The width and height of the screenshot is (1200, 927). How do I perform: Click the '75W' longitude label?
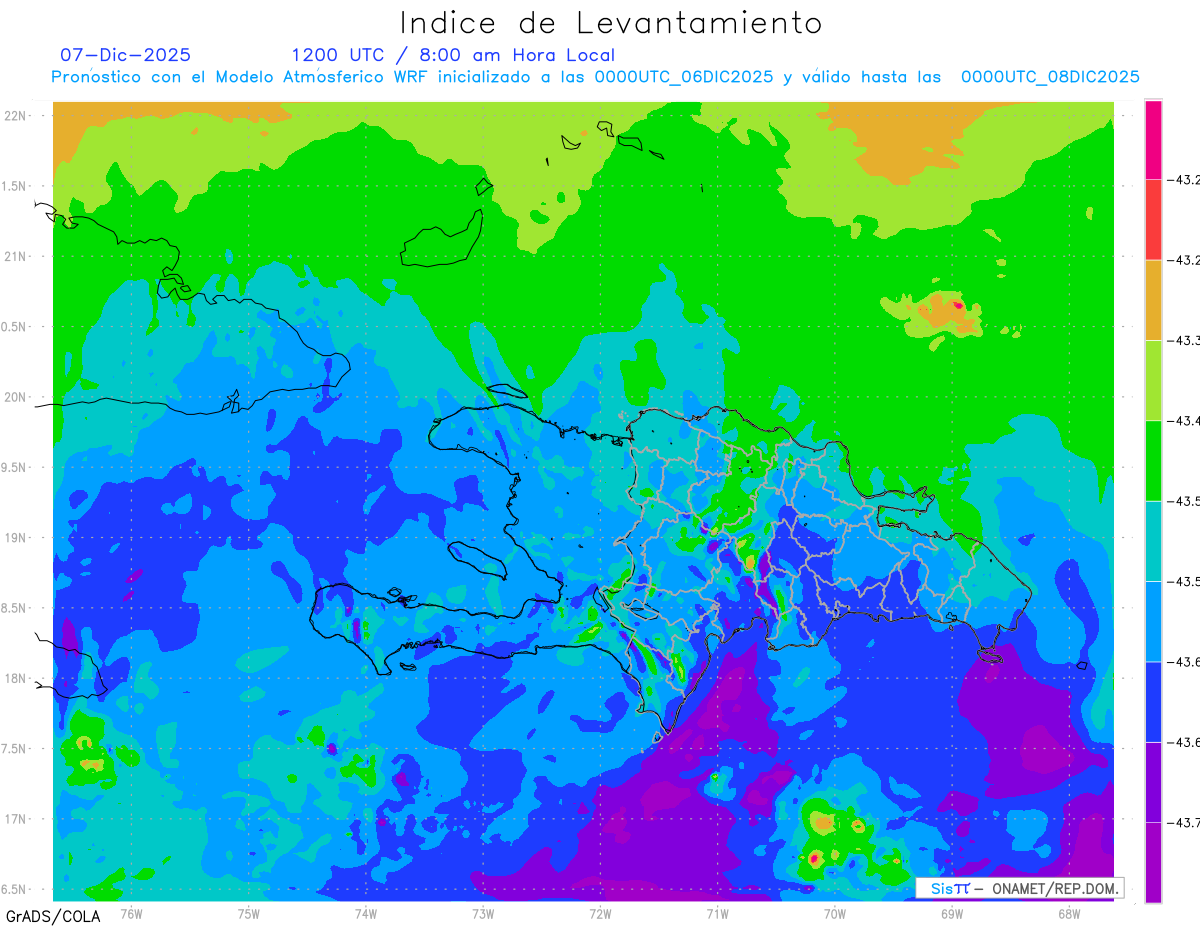pos(249,913)
